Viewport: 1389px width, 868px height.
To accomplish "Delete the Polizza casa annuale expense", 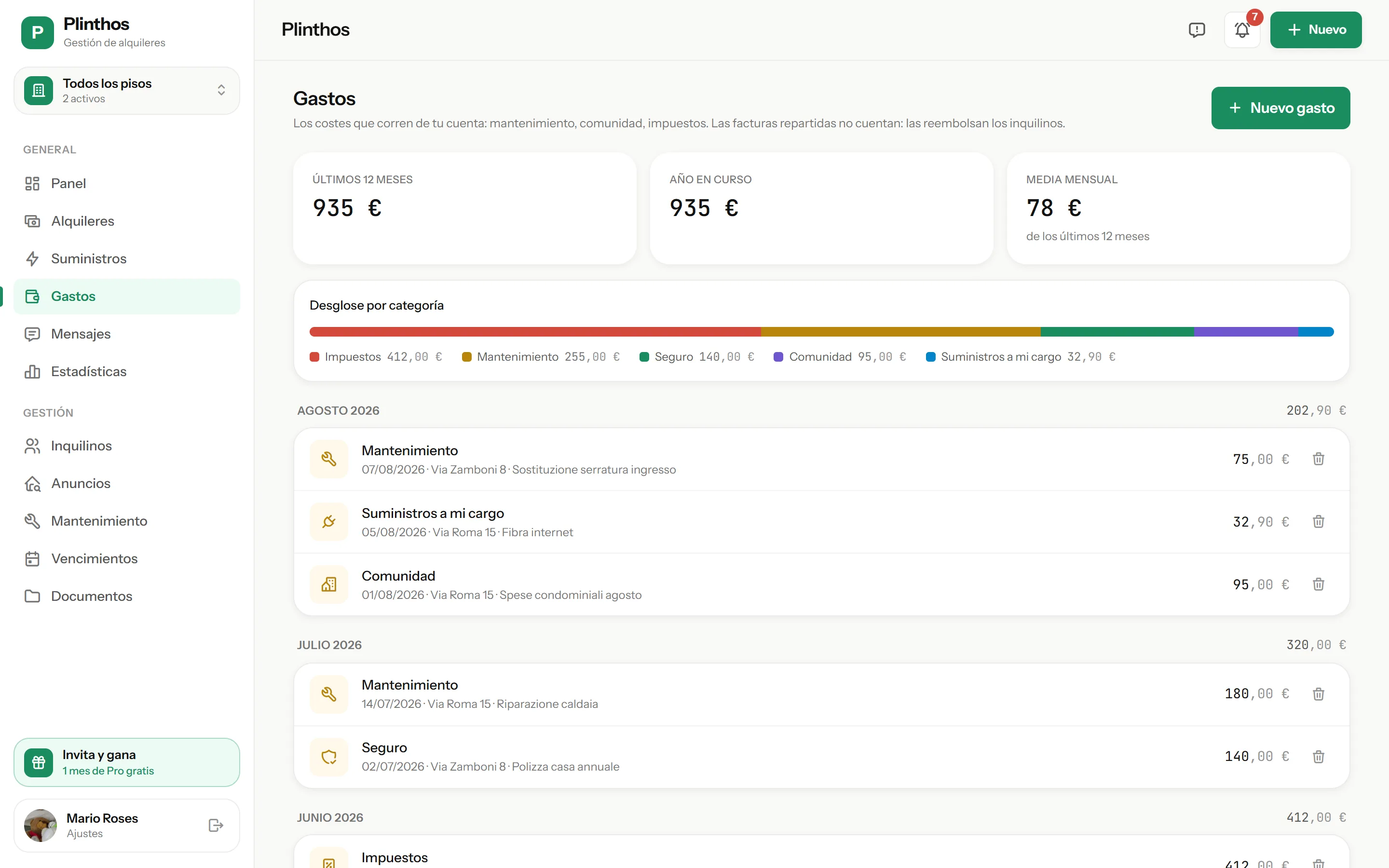I will [1319, 756].
